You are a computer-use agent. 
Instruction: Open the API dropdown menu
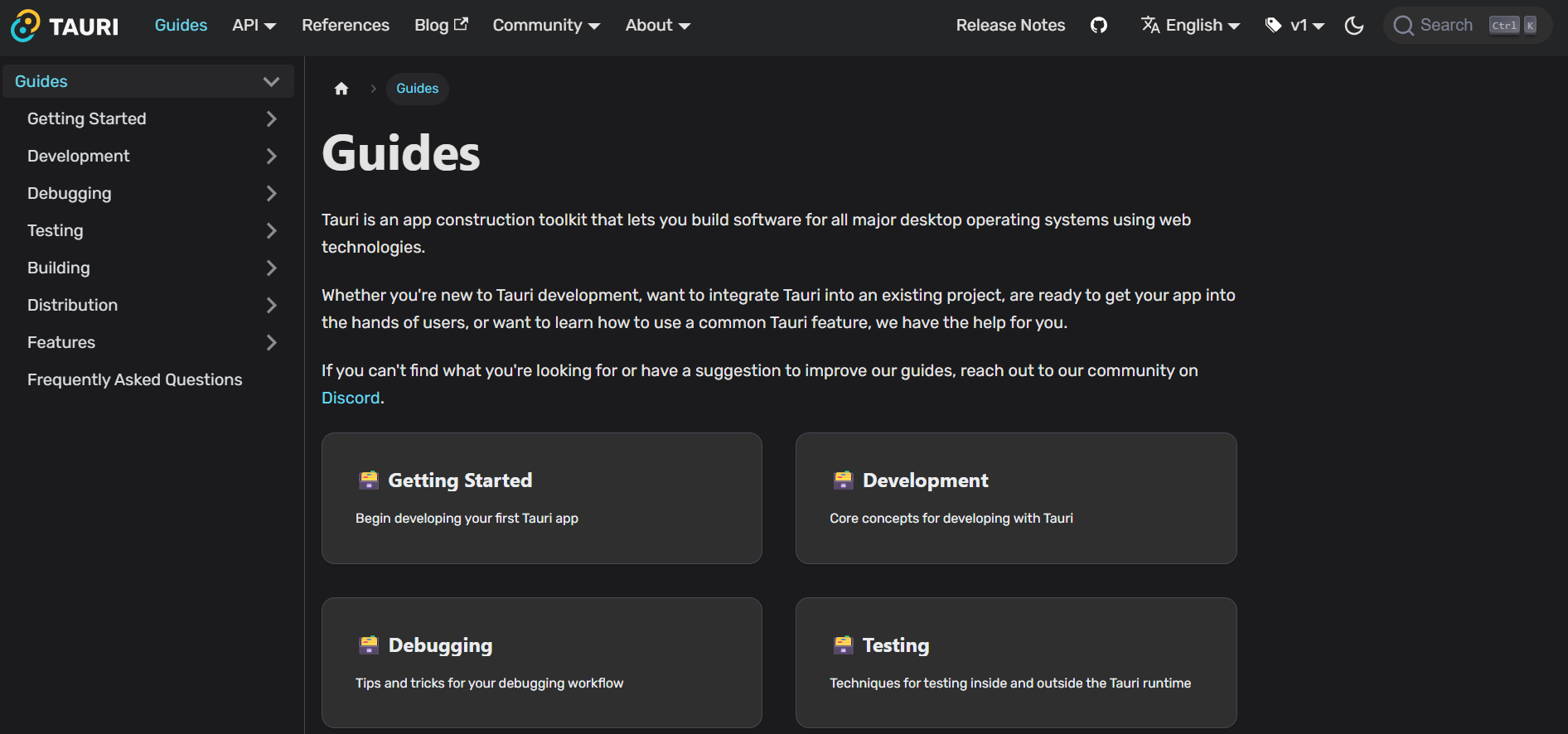(254, 26)
